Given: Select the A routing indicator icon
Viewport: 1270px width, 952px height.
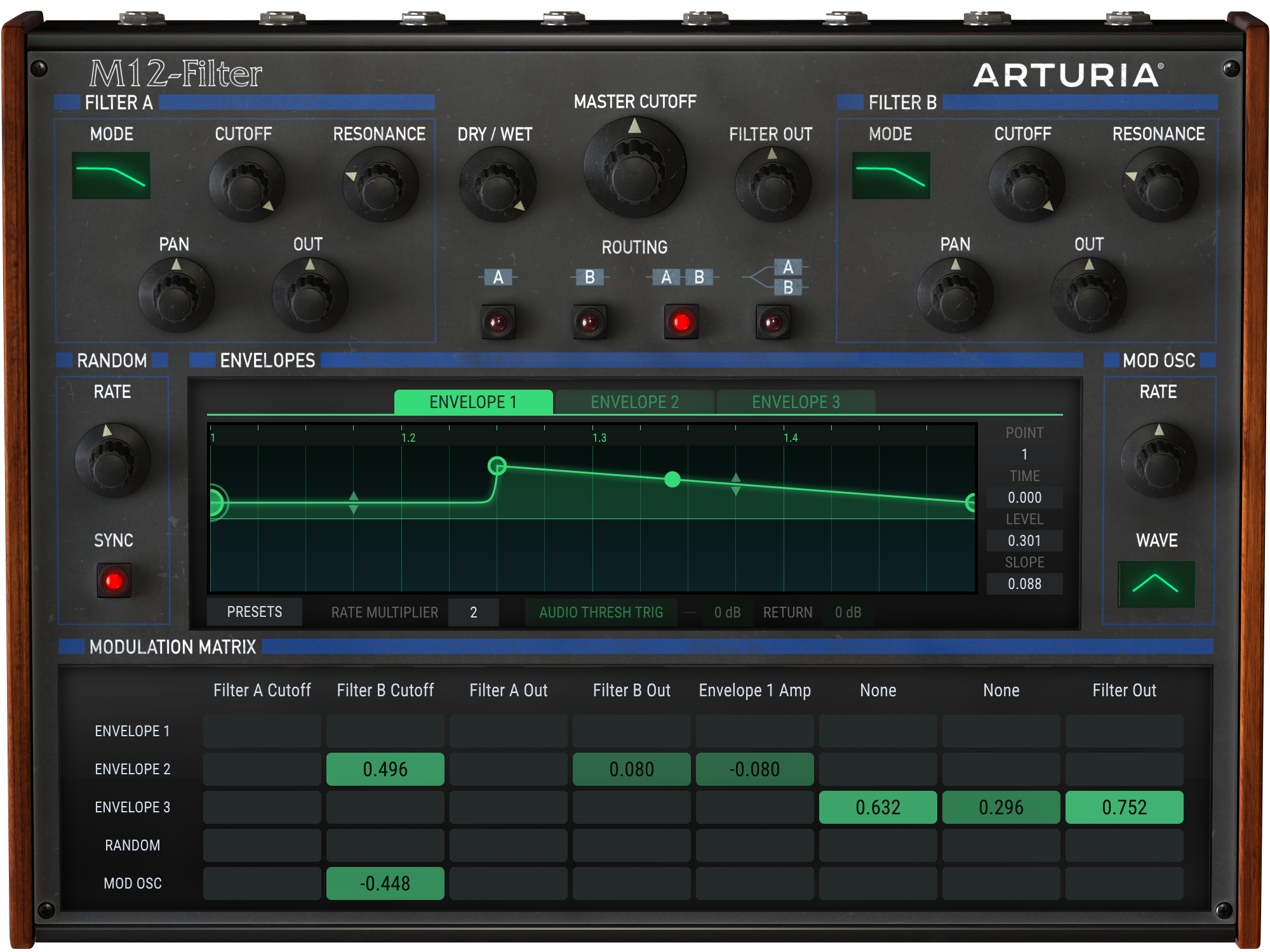Looking at the screenshot, I should (498, 276).
